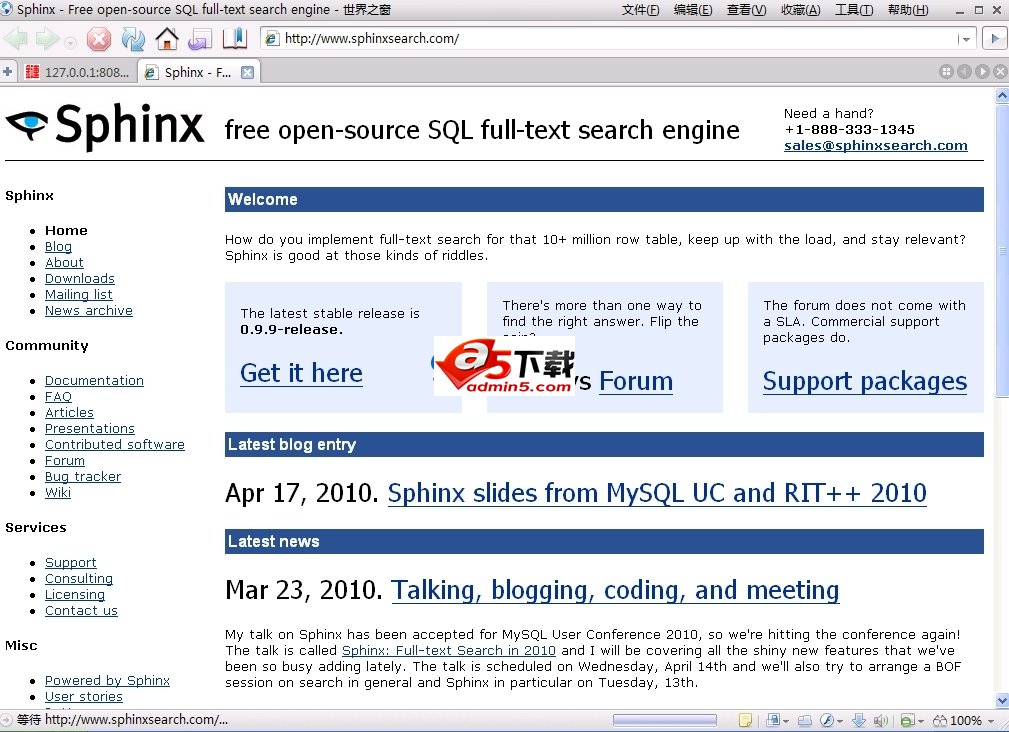Open the Contact us link
This screenshot has height=732, width=1009.
(x=81, y=610)
